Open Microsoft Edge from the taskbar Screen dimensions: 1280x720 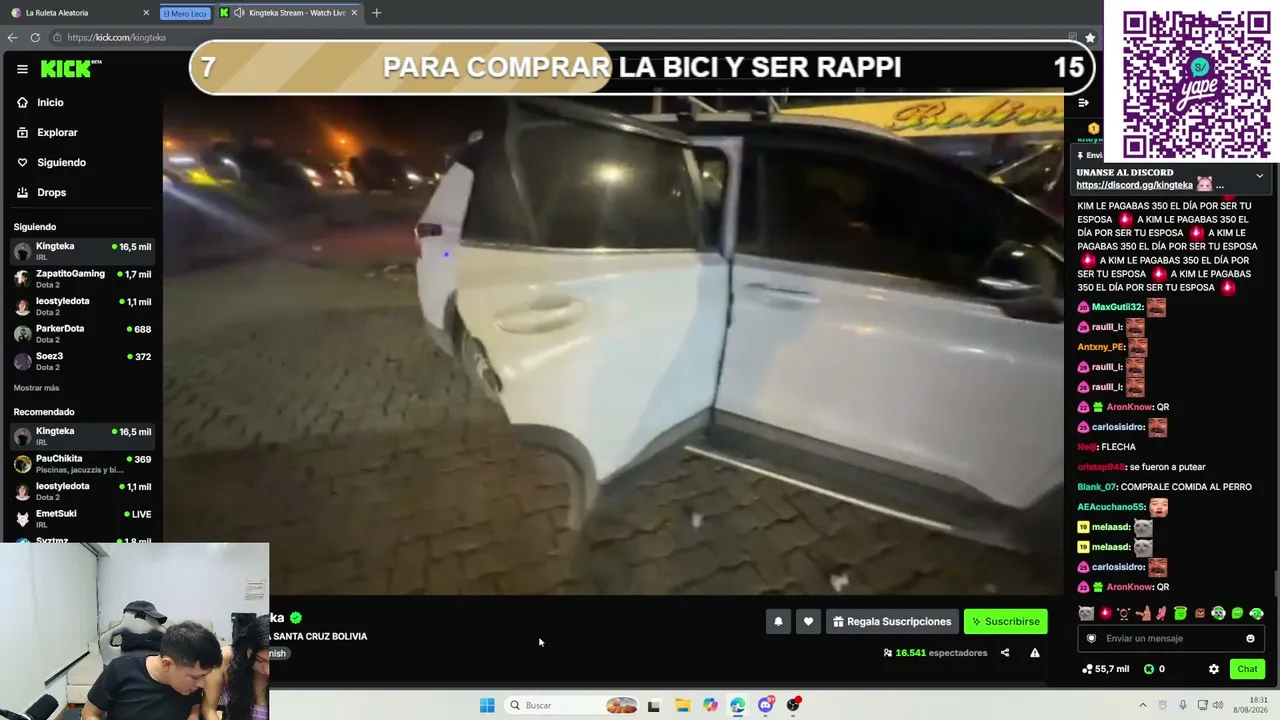pyautogui.click(x=737, y=705)
